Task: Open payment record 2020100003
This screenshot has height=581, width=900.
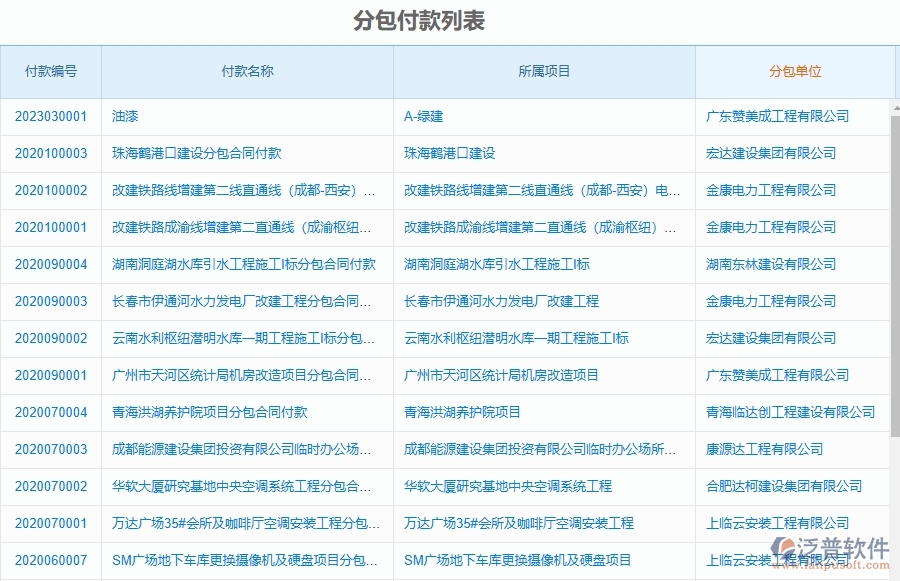Action: (49, 153)
